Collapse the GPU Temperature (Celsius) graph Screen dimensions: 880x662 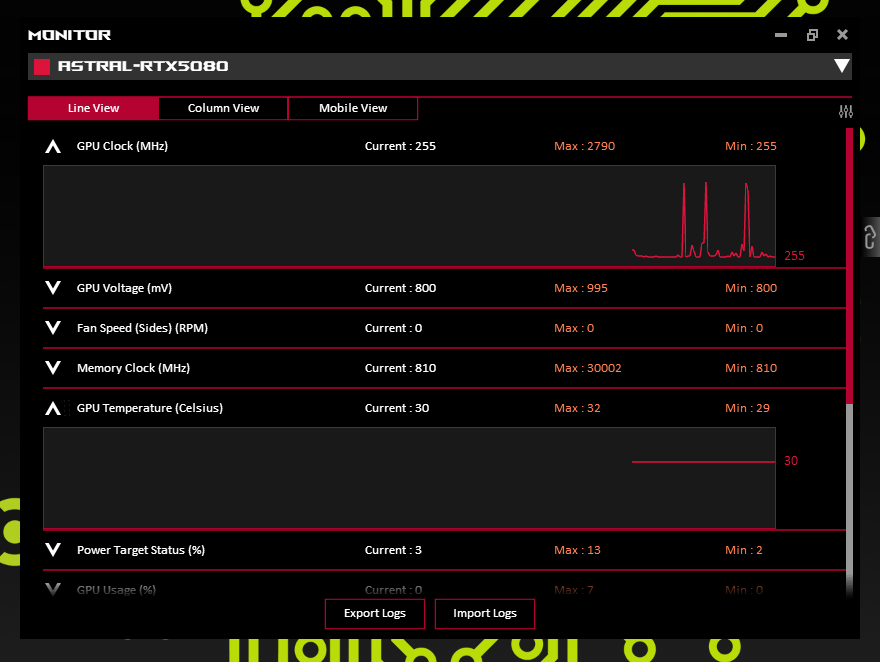53,408
